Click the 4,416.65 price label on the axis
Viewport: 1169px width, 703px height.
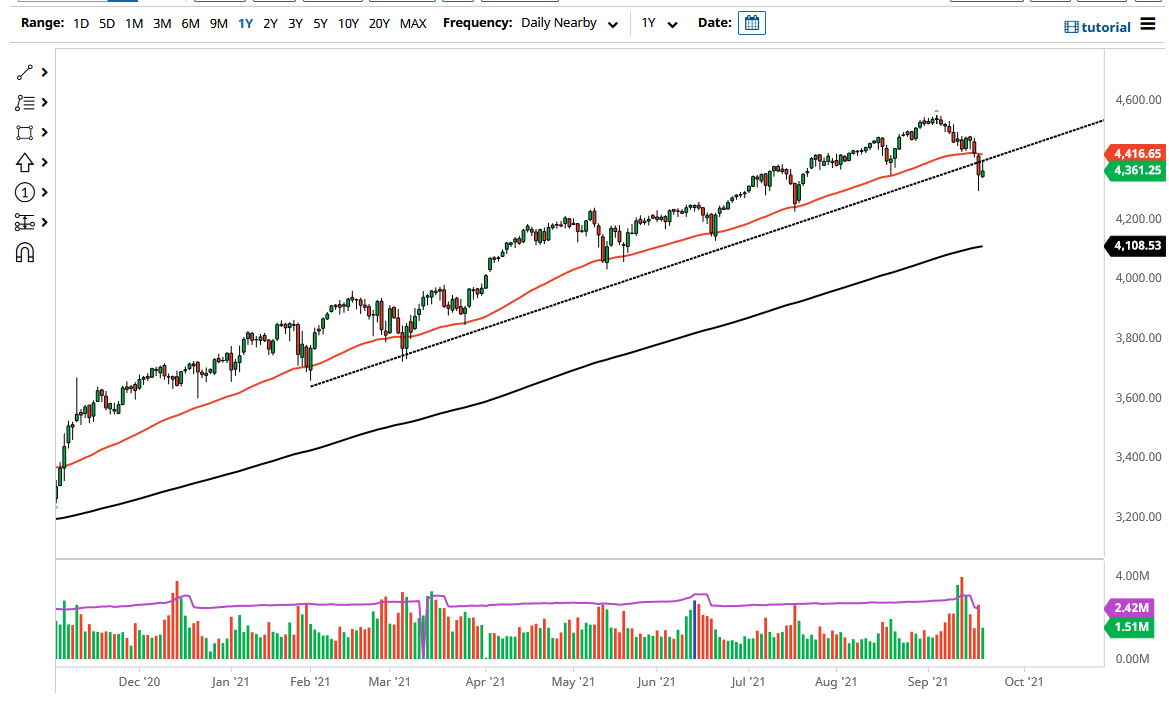tap(1138, 154)
